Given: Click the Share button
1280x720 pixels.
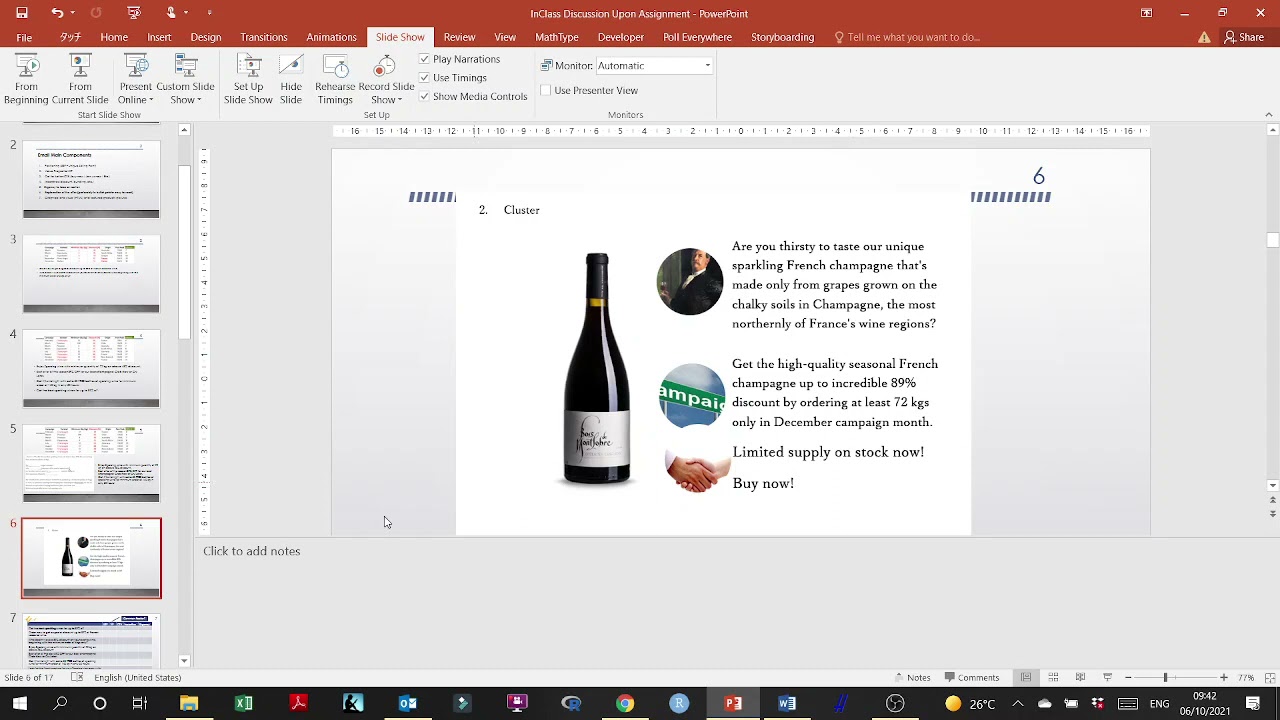Looking at the screenshot, I should 1243,37.
